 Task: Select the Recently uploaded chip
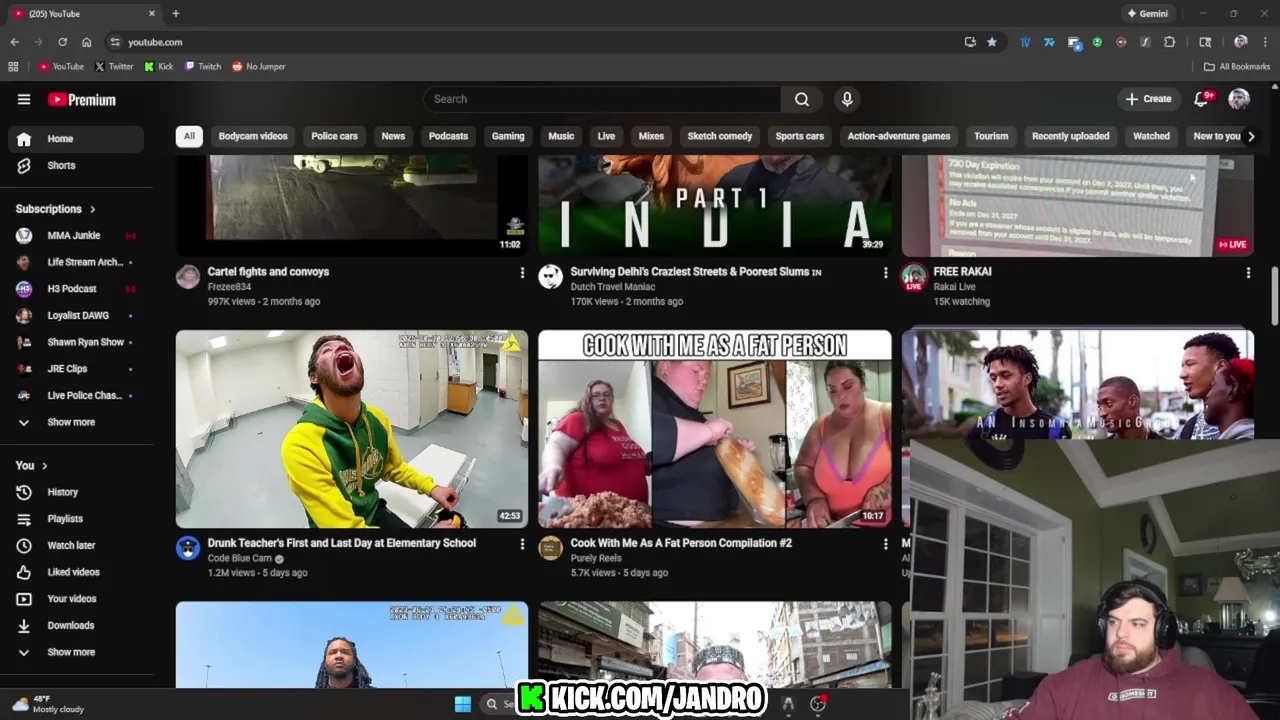coord(1070,136)
